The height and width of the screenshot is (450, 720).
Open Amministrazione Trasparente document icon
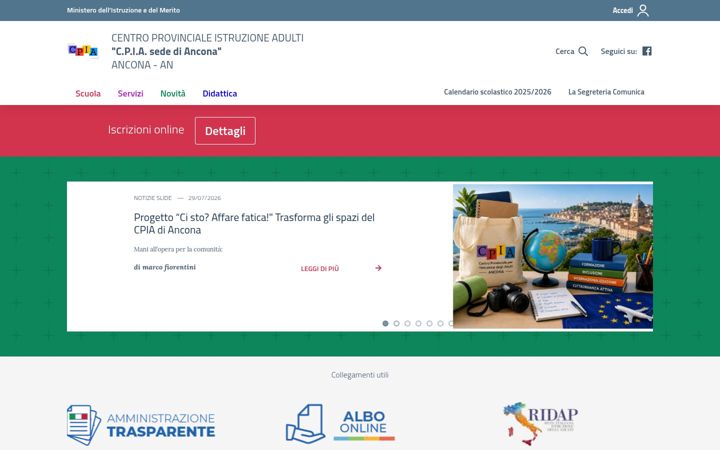(x=84, y=425)
